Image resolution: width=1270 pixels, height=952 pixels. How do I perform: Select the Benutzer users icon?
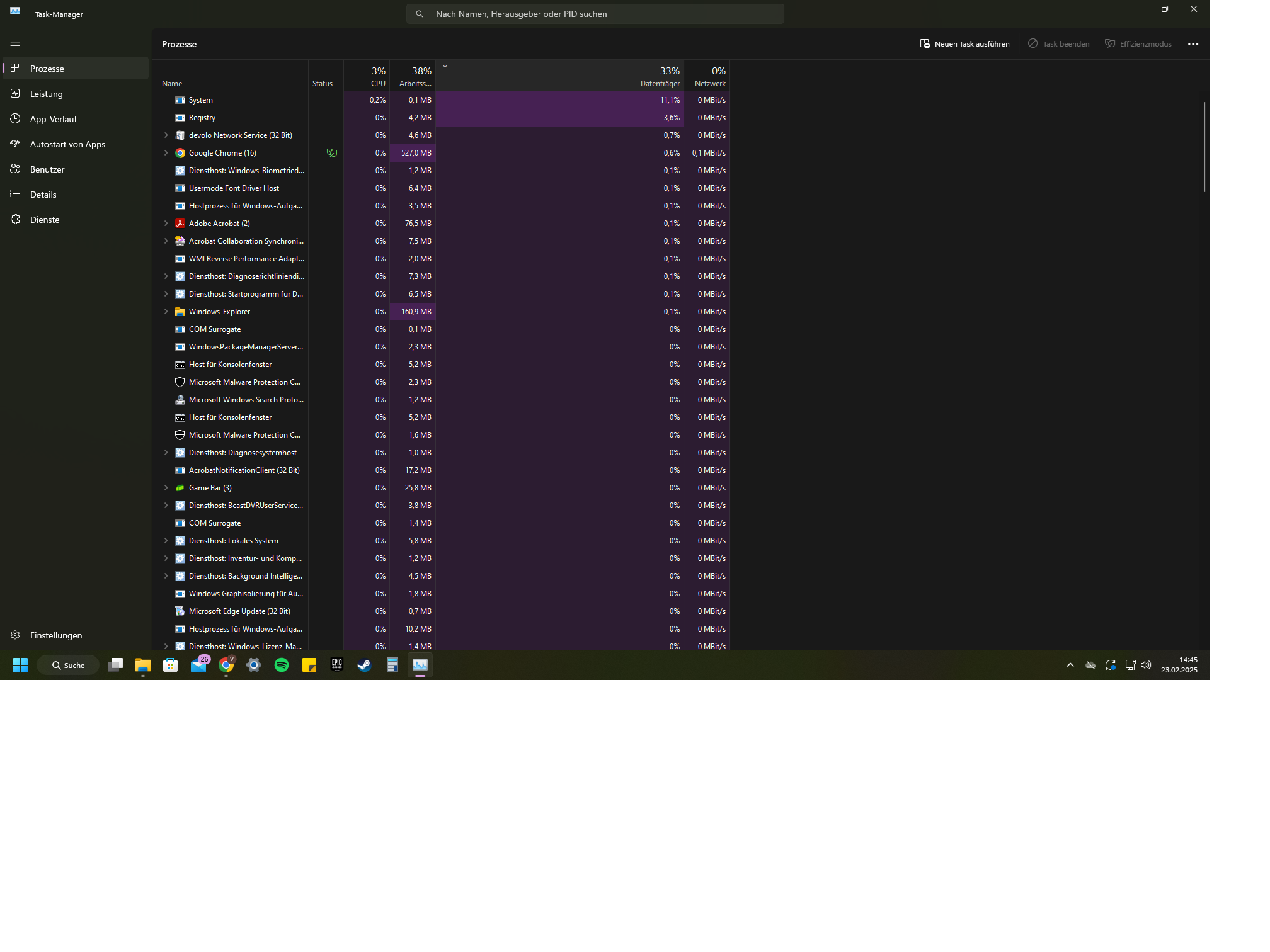tap(16, 169)
